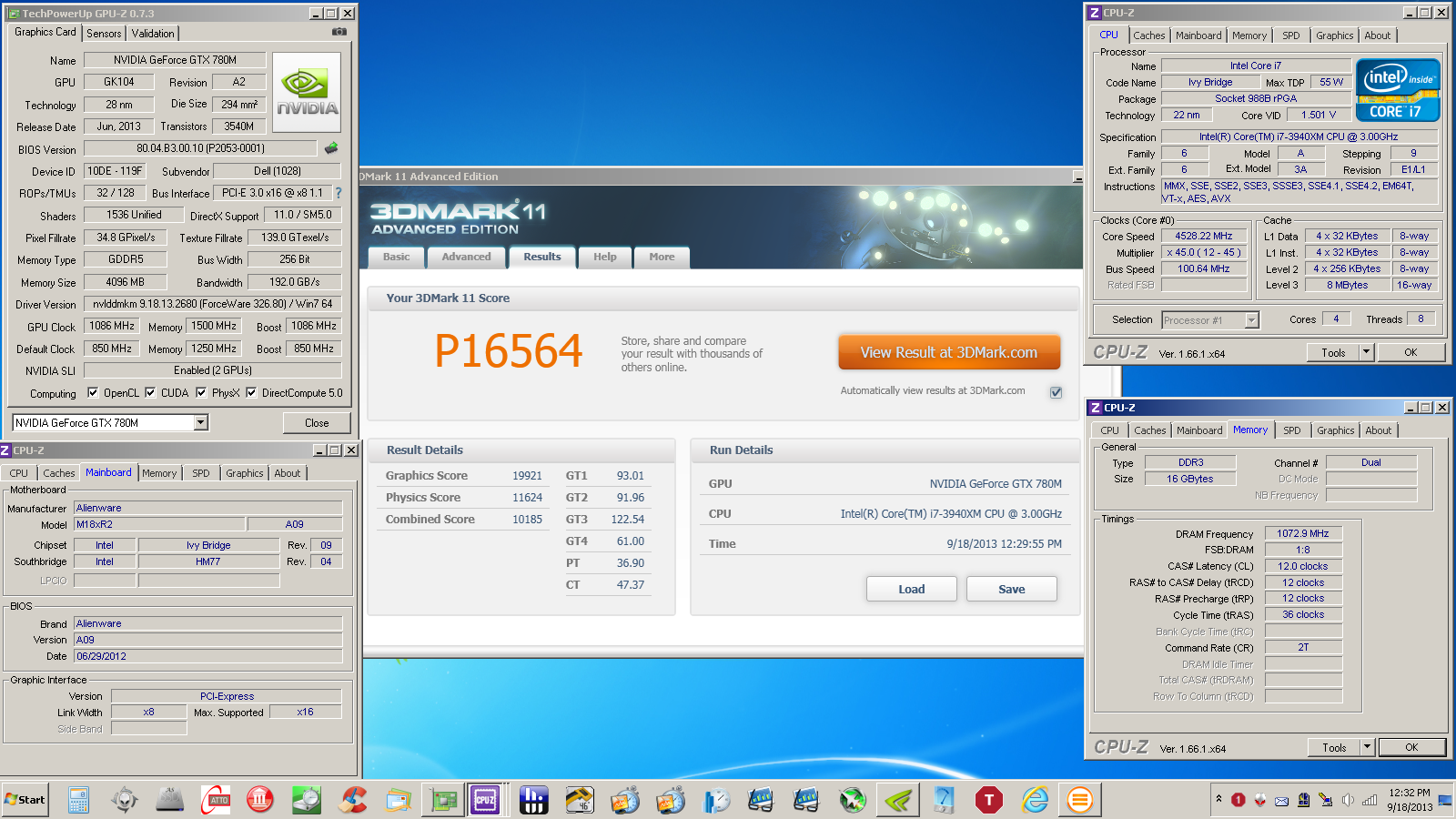Toggle the OpenCL checkbox in GPU-Z

(x=93, y=393)
